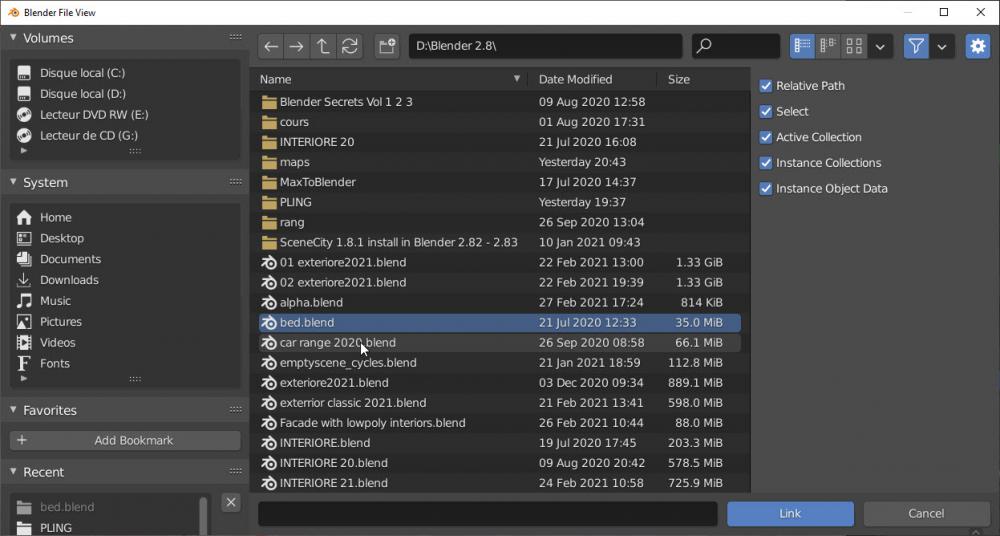Edit the D:\Blender 2.8\ path field
The height and width of the screenshot is (536, 1000).
tap(545, 47)
